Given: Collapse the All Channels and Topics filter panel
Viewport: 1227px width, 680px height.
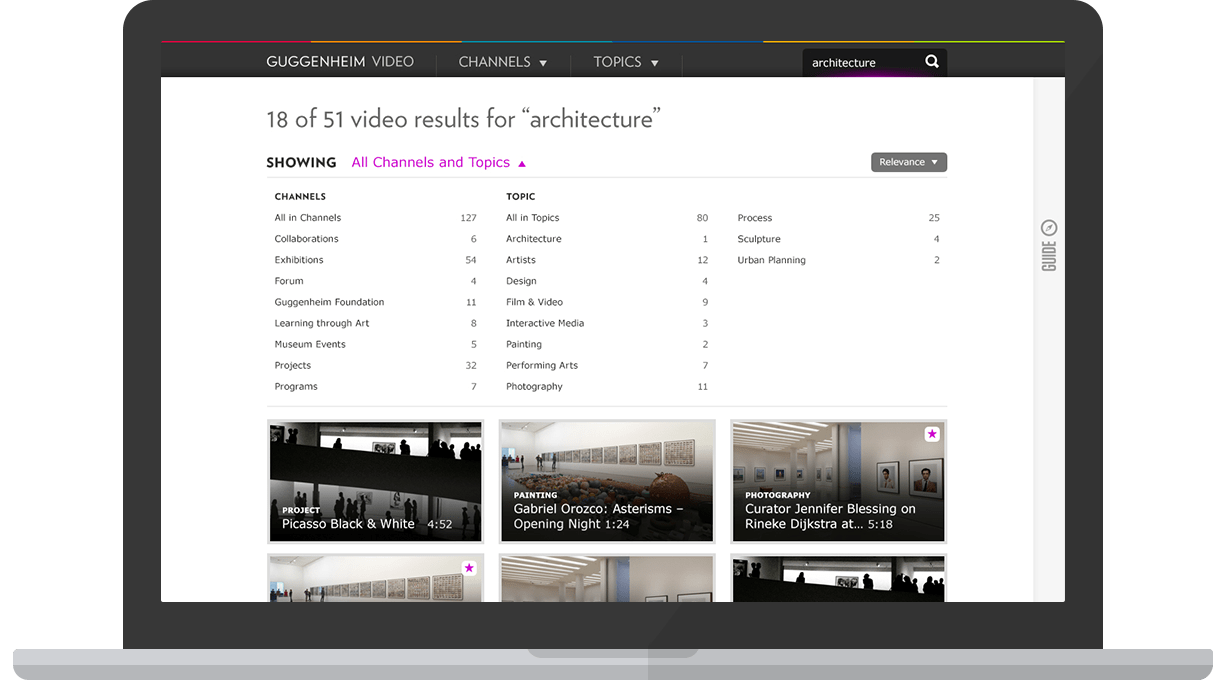Looking at the screenshot, I should [x=439, y=161].
